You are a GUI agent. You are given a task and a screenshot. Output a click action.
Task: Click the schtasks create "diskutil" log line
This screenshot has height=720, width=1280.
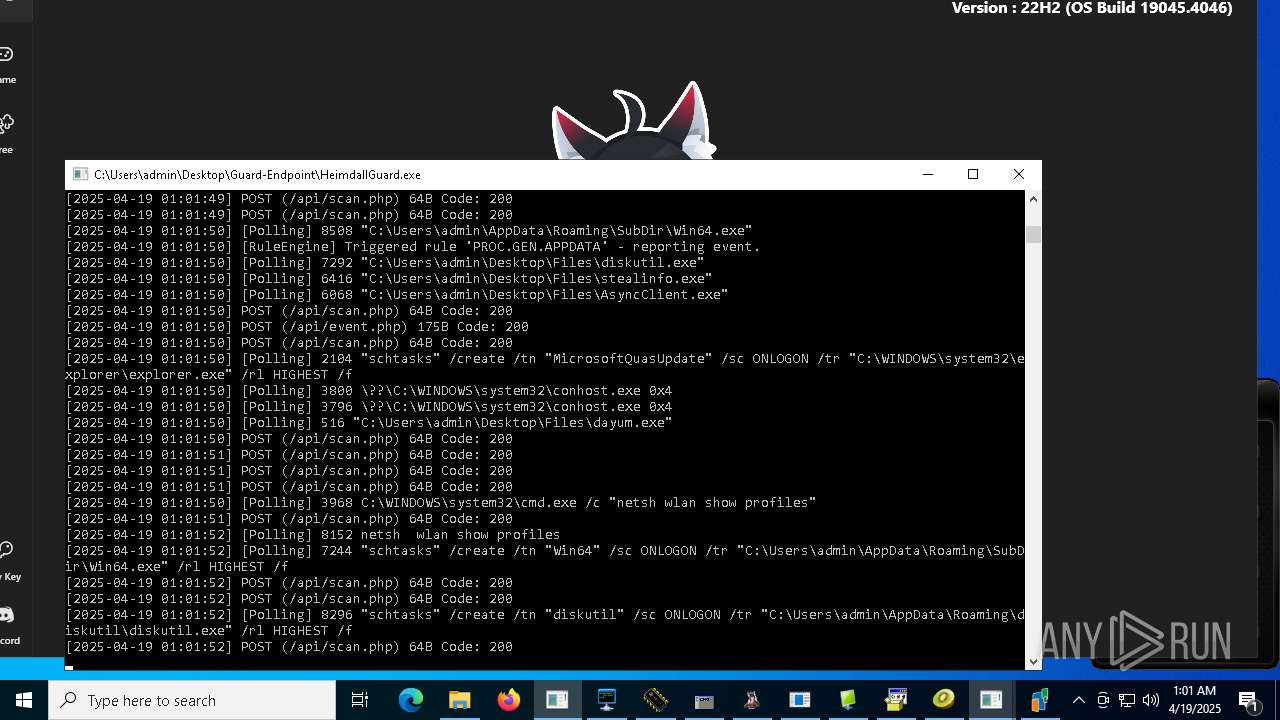point(545,623)
